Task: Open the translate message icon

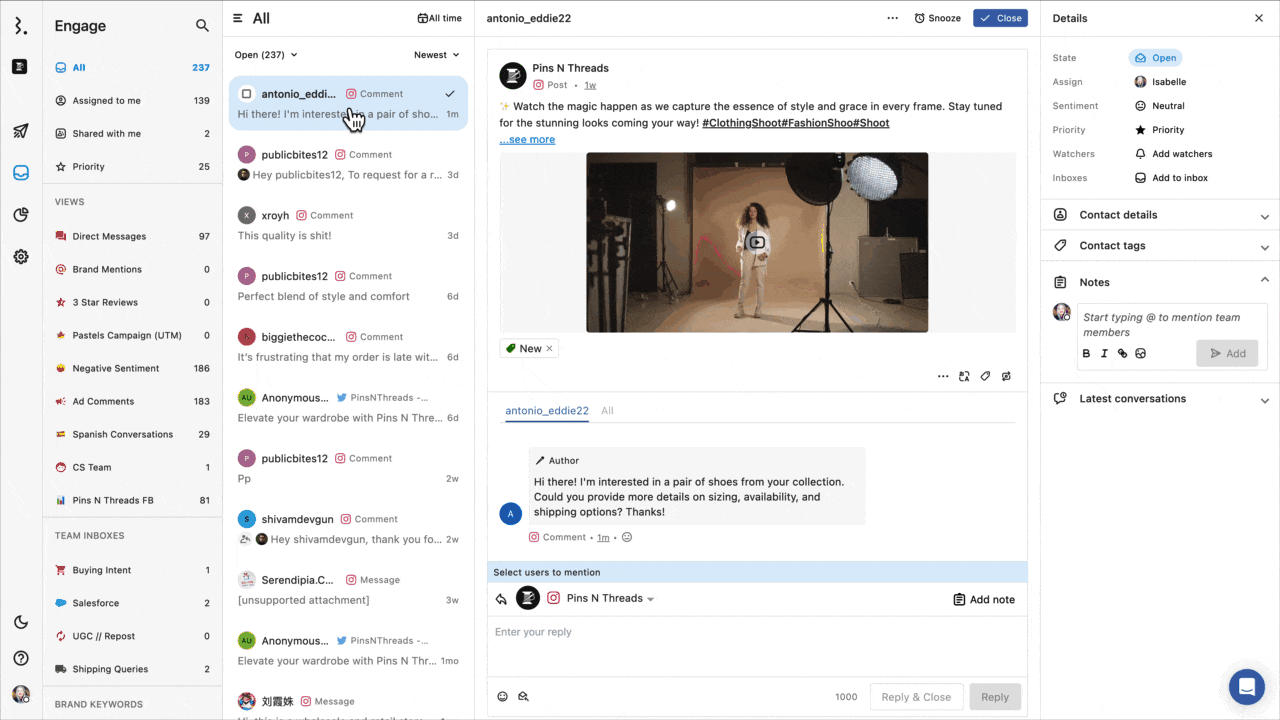Action: (x=964, y=376)
